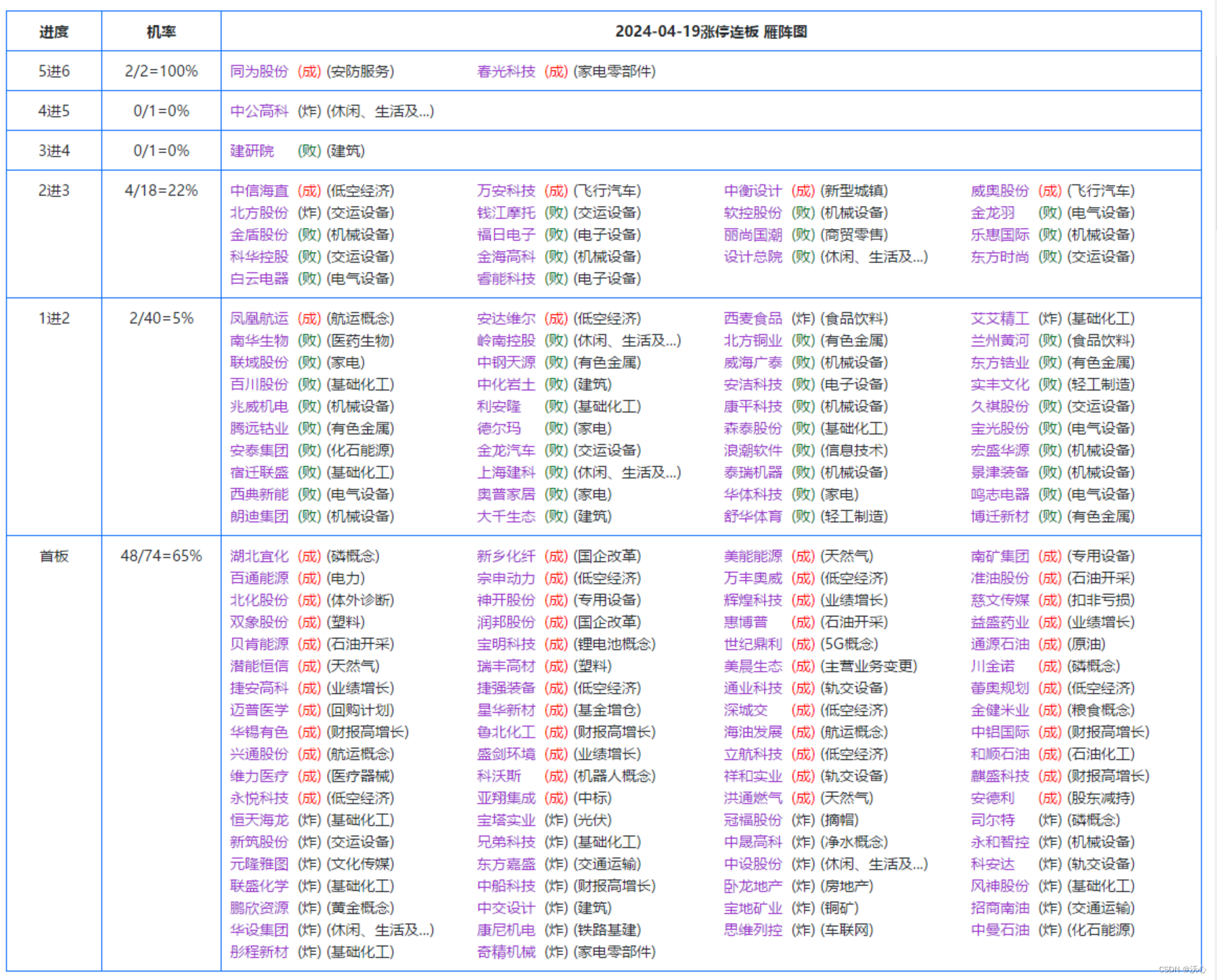Select the 万丰奥威 stock link

753,578
